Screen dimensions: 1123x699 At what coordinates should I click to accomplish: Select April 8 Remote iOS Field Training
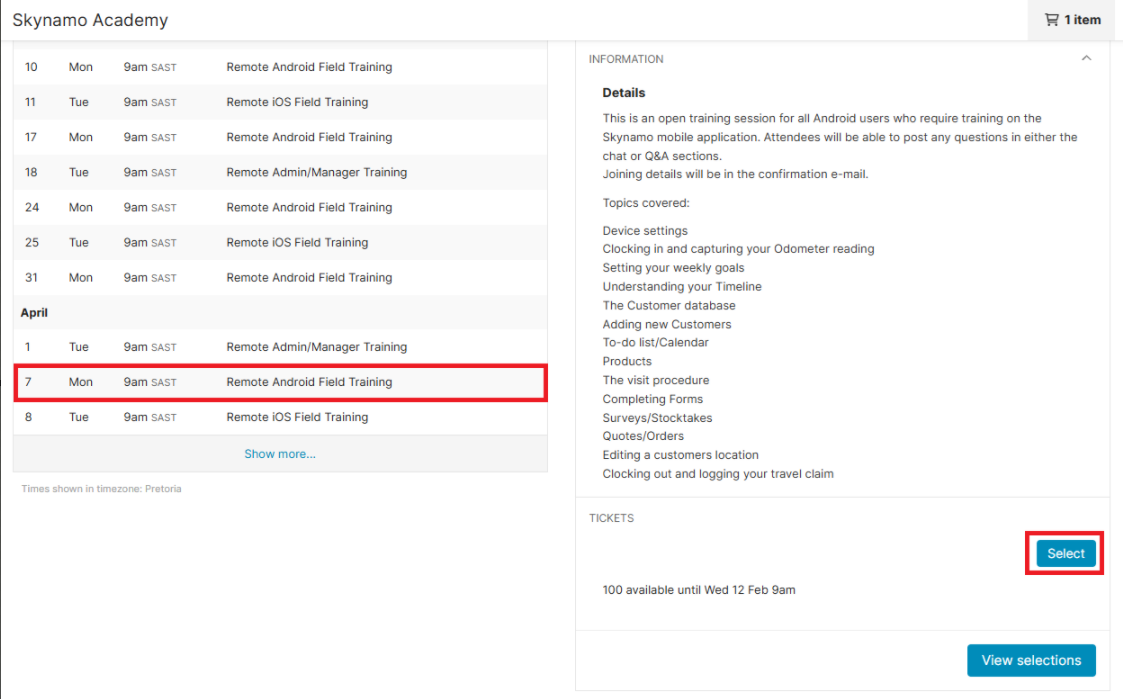297,417
